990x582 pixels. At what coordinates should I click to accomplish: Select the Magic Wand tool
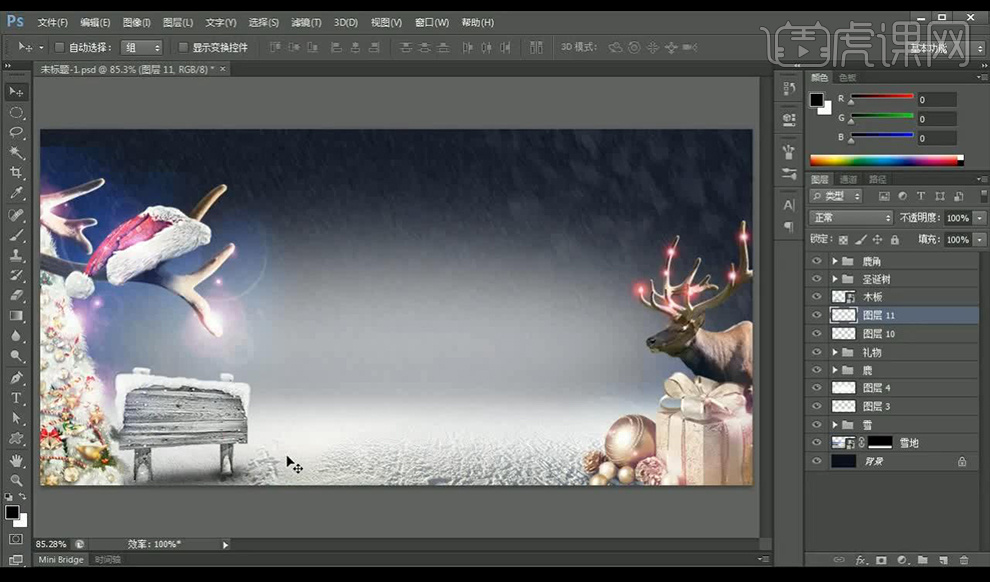click(16, 153)
